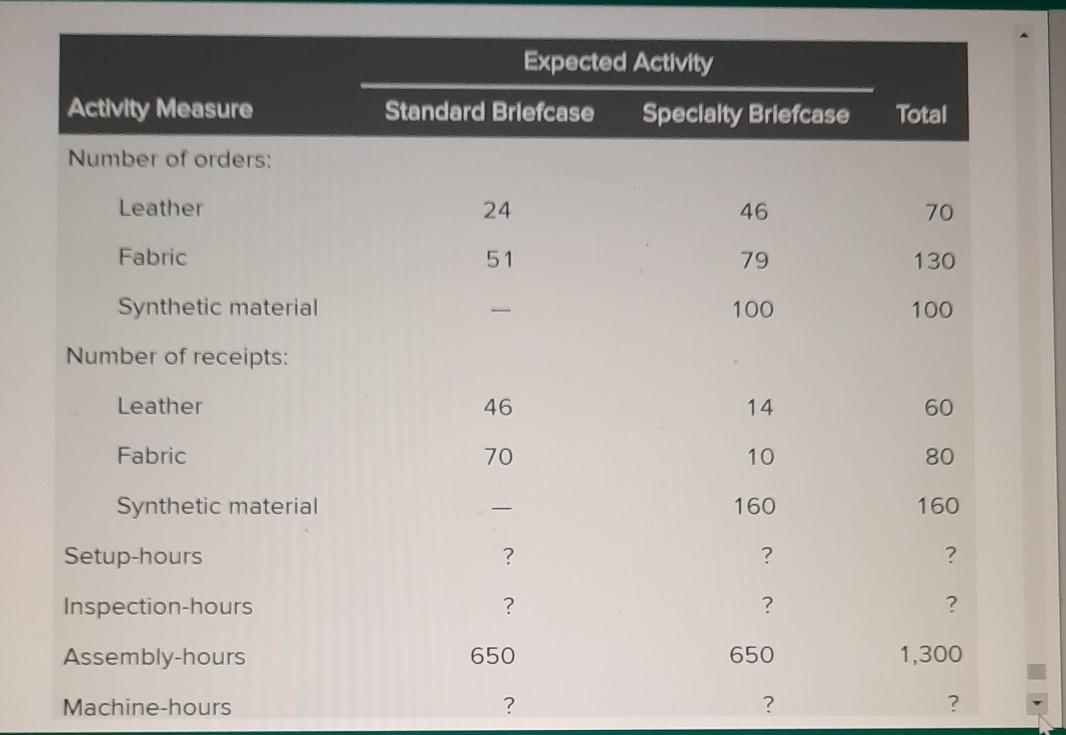Select the Setup-hours Specialty Briefcase question mark
Image resolution: width=1066 pixels, height=735 pixels.
click(x=767, y=554)
